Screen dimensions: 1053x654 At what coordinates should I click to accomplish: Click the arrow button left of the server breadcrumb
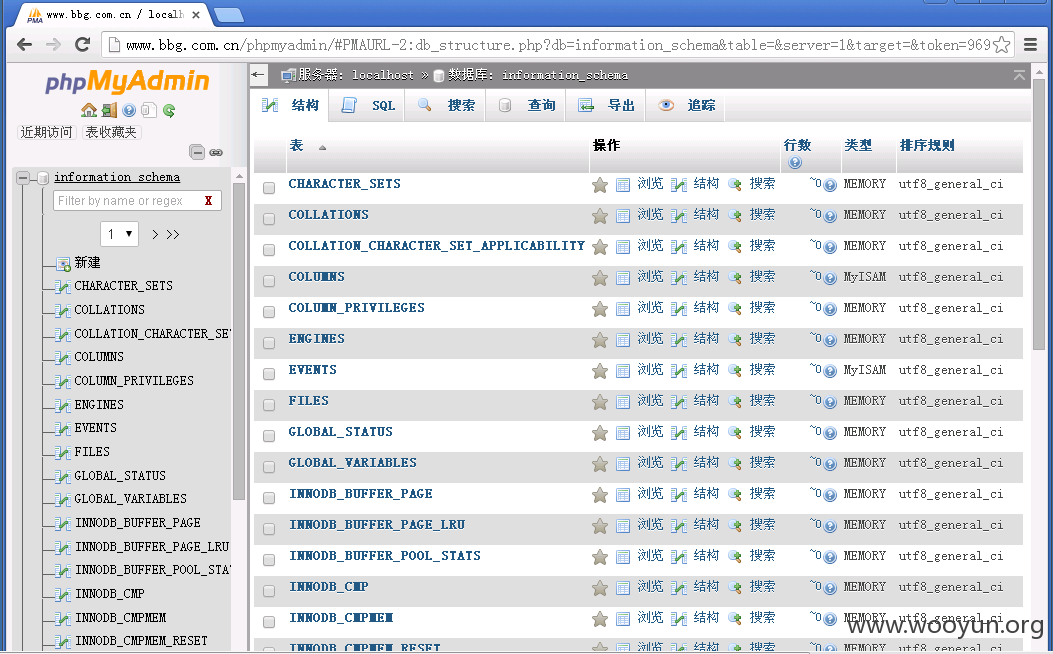tap(259, 75)
